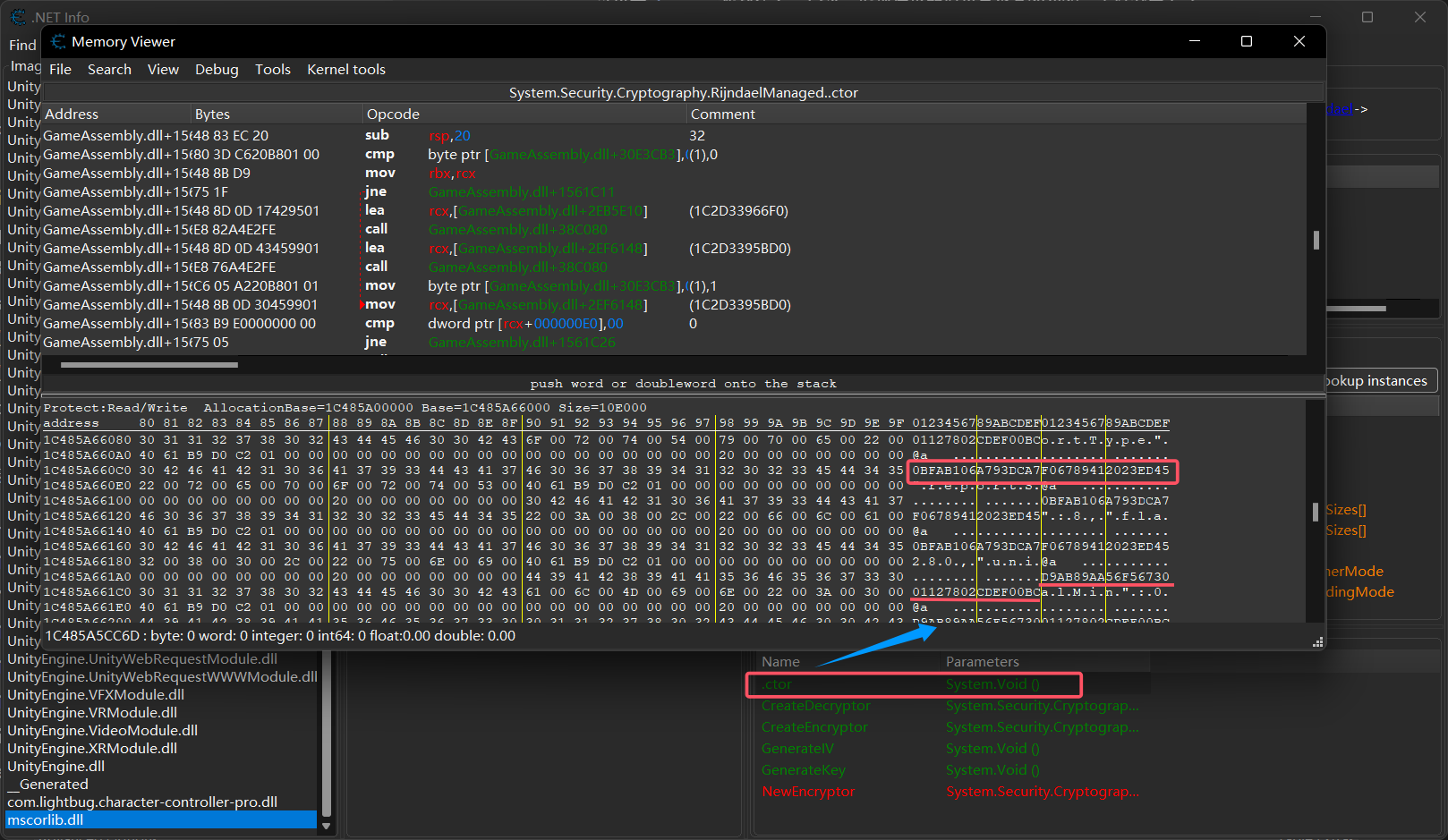
Task: Select the .ctor method row
Action: (x=952, y=684)
